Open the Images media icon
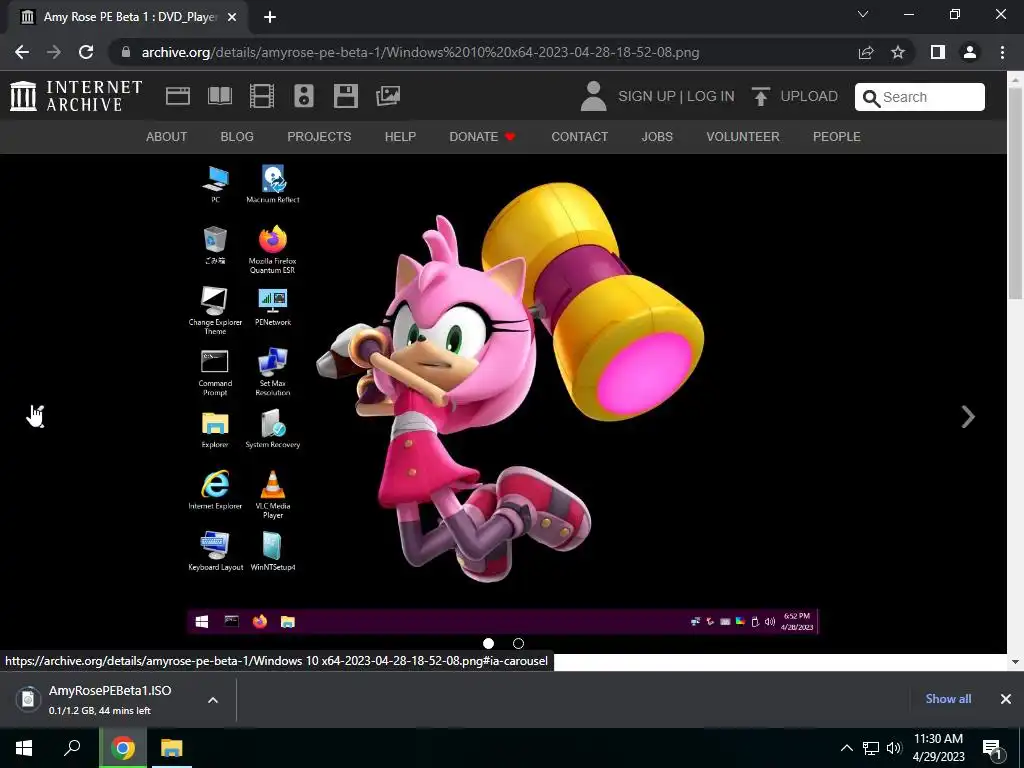 388,96
